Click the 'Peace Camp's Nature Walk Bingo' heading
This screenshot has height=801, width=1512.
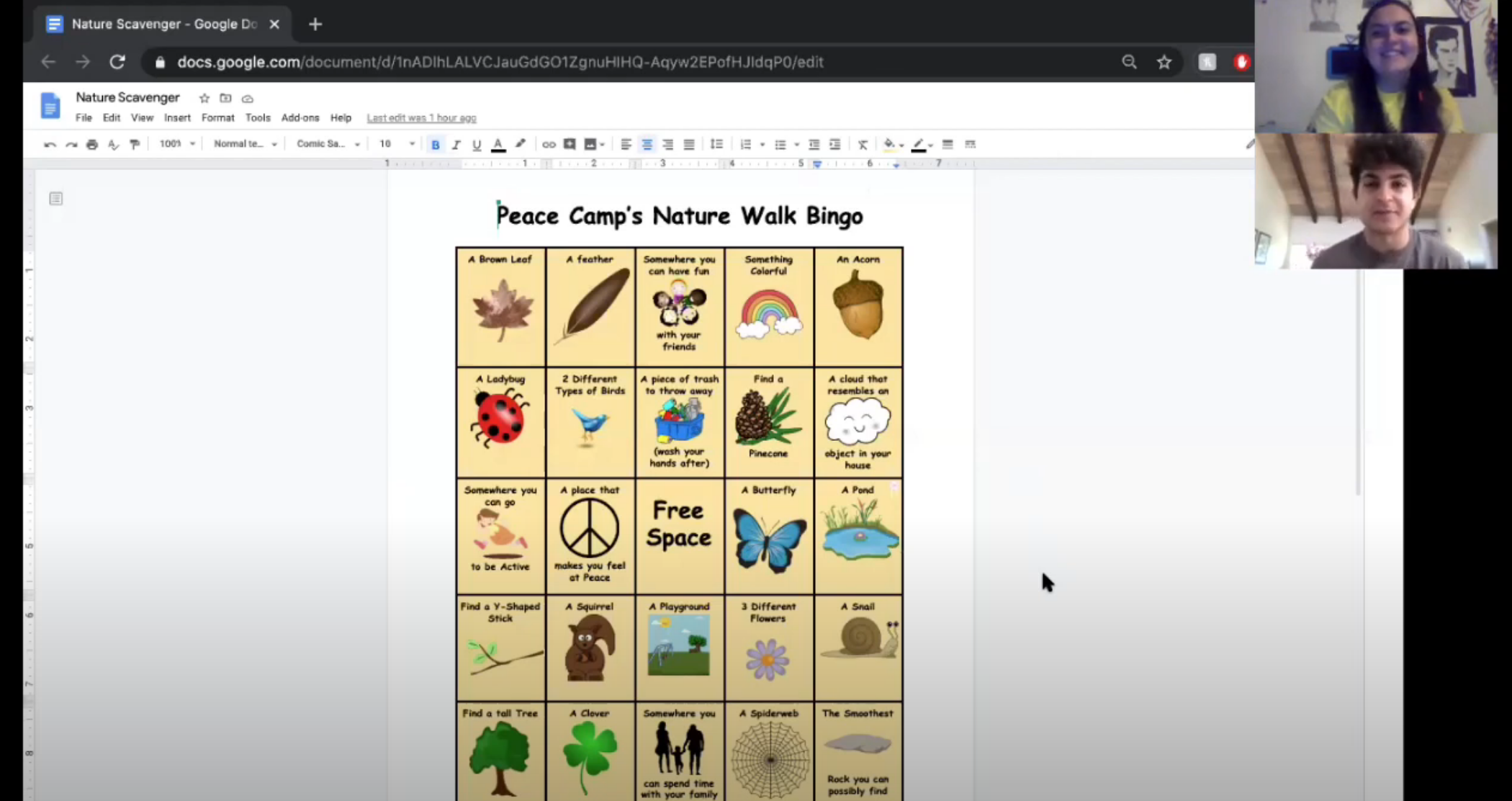pos(680,215)
